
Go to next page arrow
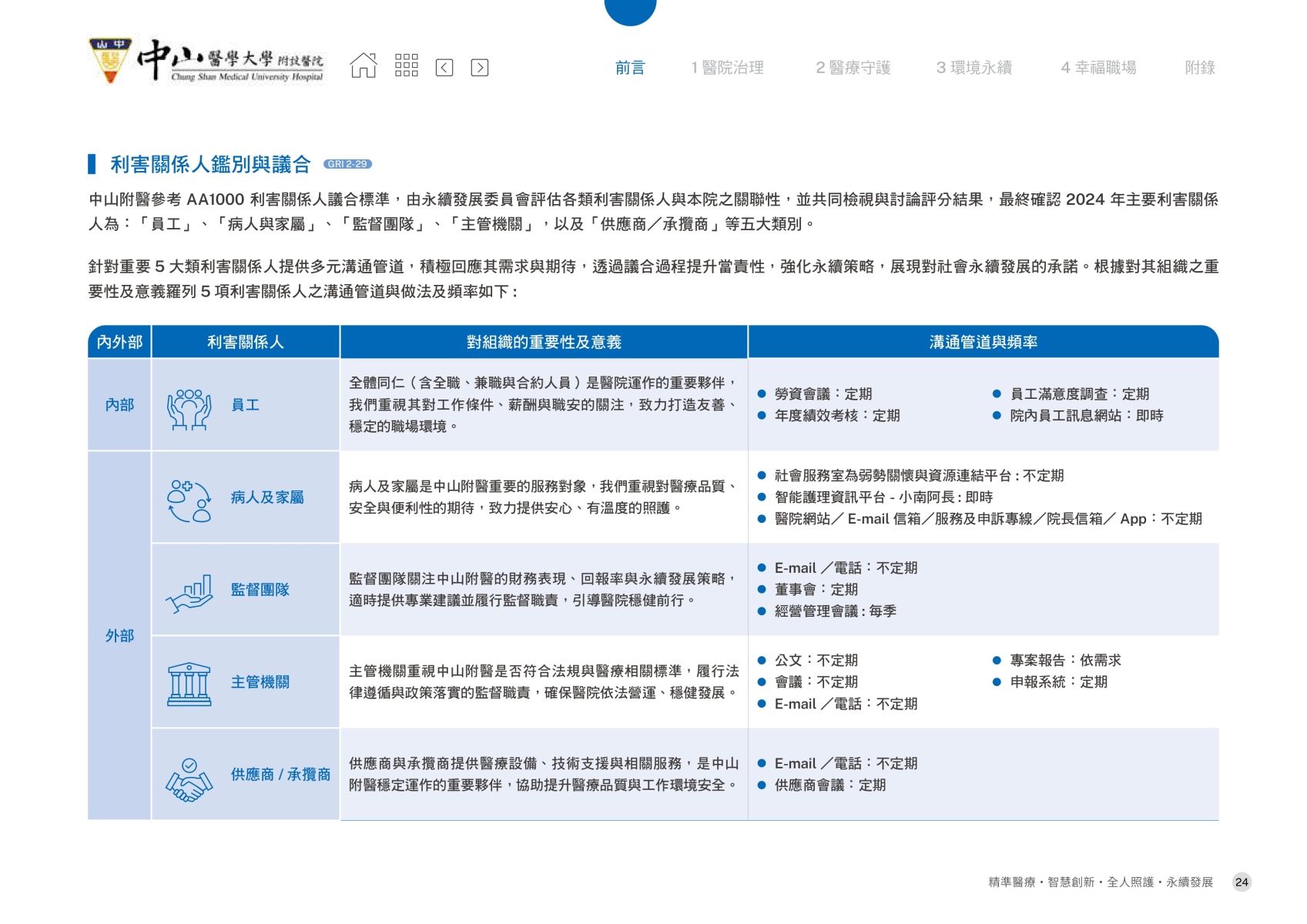(479, 68)
